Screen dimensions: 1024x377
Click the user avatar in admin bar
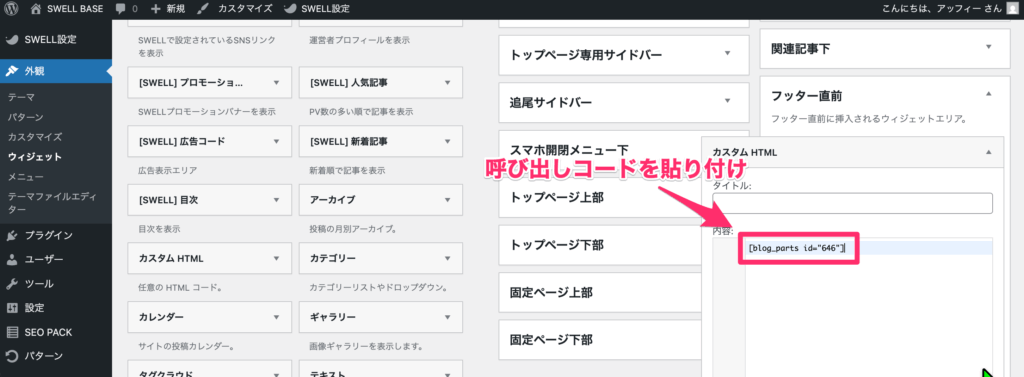1012,9
